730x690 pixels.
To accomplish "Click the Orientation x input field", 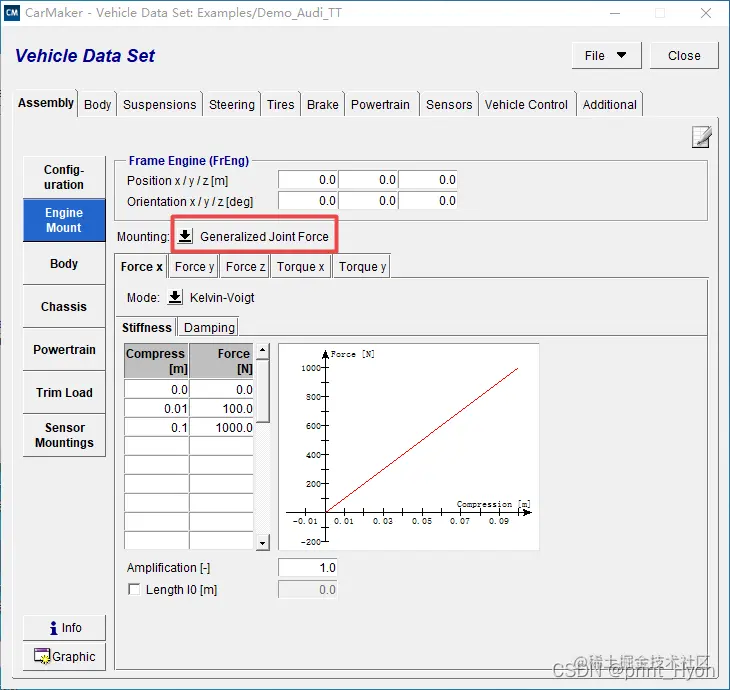I will click(x=308, y=201).
